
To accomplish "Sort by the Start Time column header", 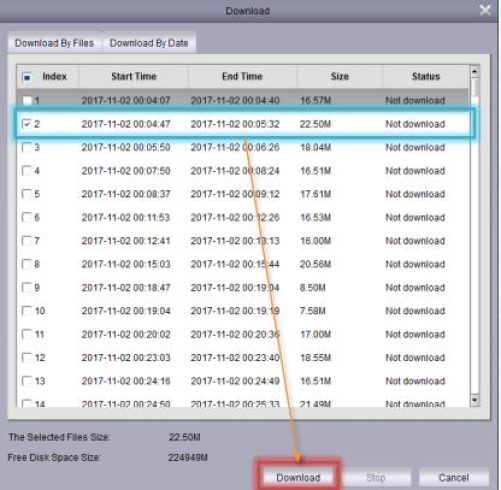I will (x=134, y=76).
